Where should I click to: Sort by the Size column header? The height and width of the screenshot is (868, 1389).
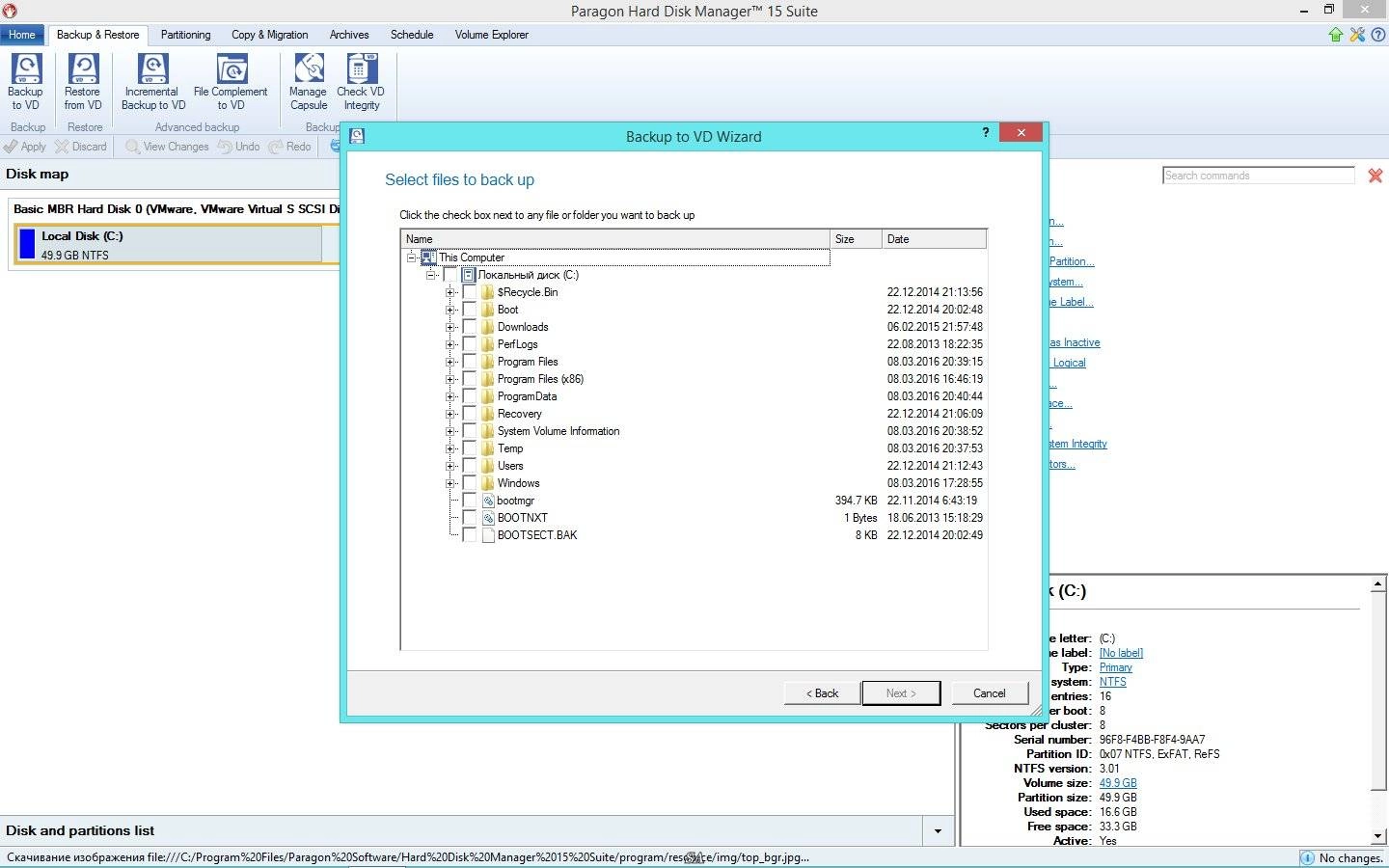(x=856, y=239)
